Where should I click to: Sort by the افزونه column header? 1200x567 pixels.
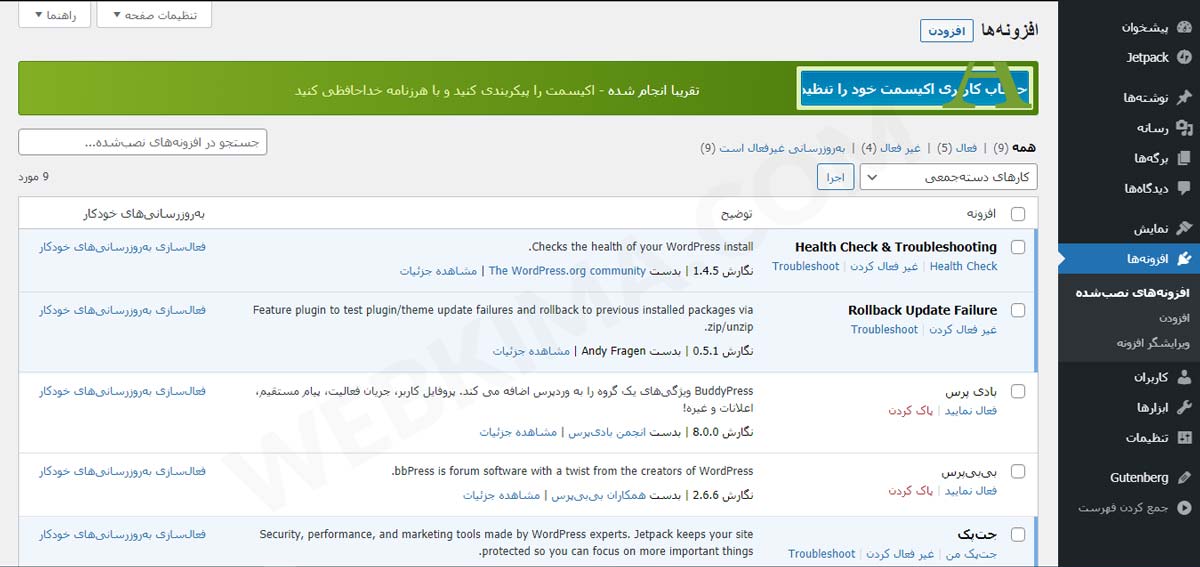(981, 214)
